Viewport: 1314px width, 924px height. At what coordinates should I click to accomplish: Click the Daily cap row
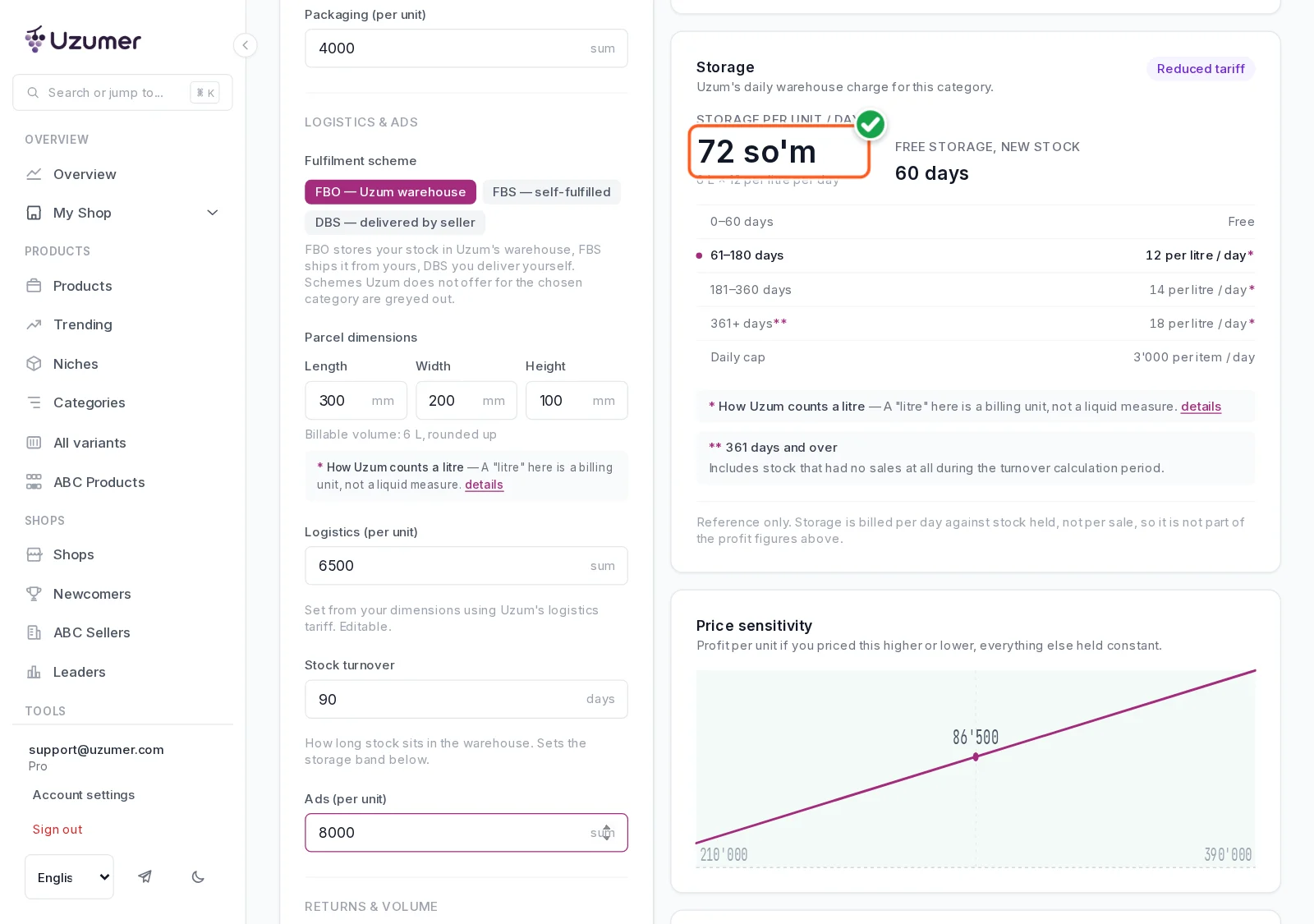pyautogui.click(x=976, y=357)
